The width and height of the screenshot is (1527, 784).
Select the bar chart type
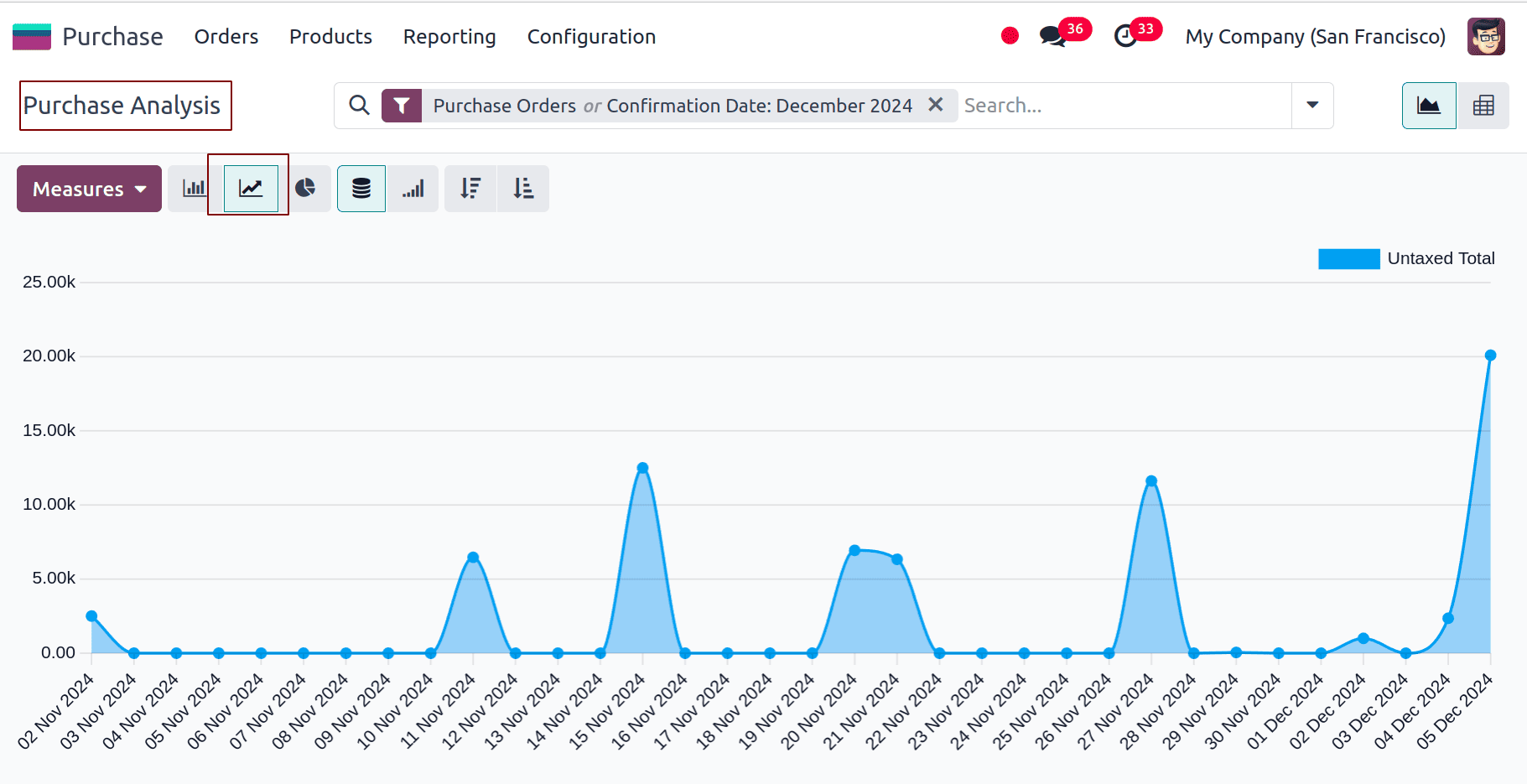tap(195, 189)
